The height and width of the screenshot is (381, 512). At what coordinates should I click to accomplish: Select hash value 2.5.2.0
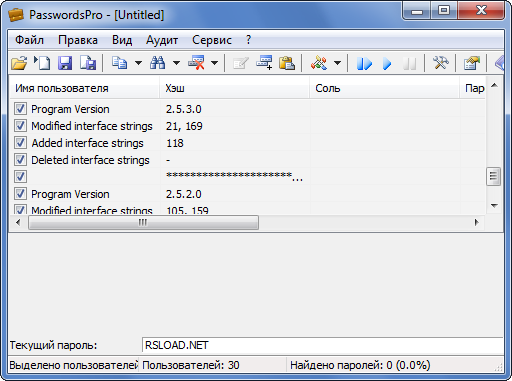184,194
